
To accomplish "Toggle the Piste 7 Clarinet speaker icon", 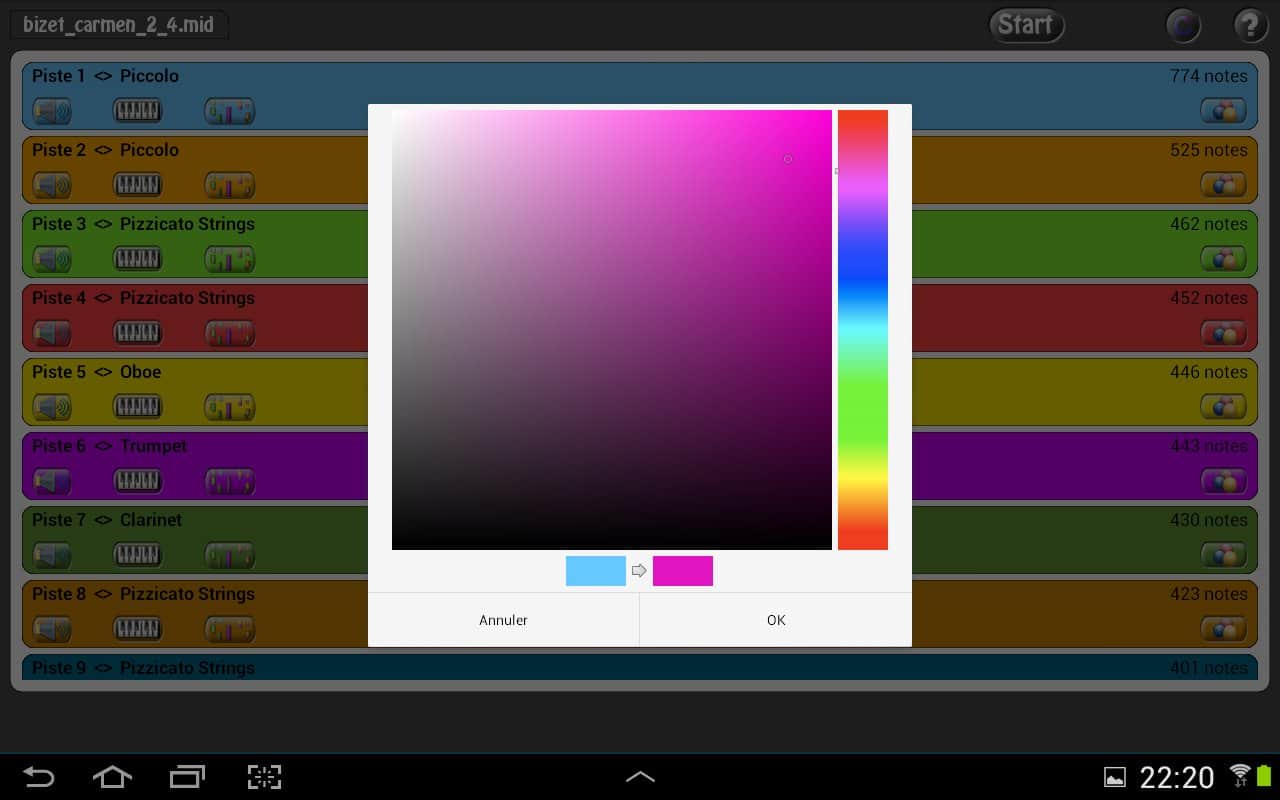I will click(x=52, y=555).
